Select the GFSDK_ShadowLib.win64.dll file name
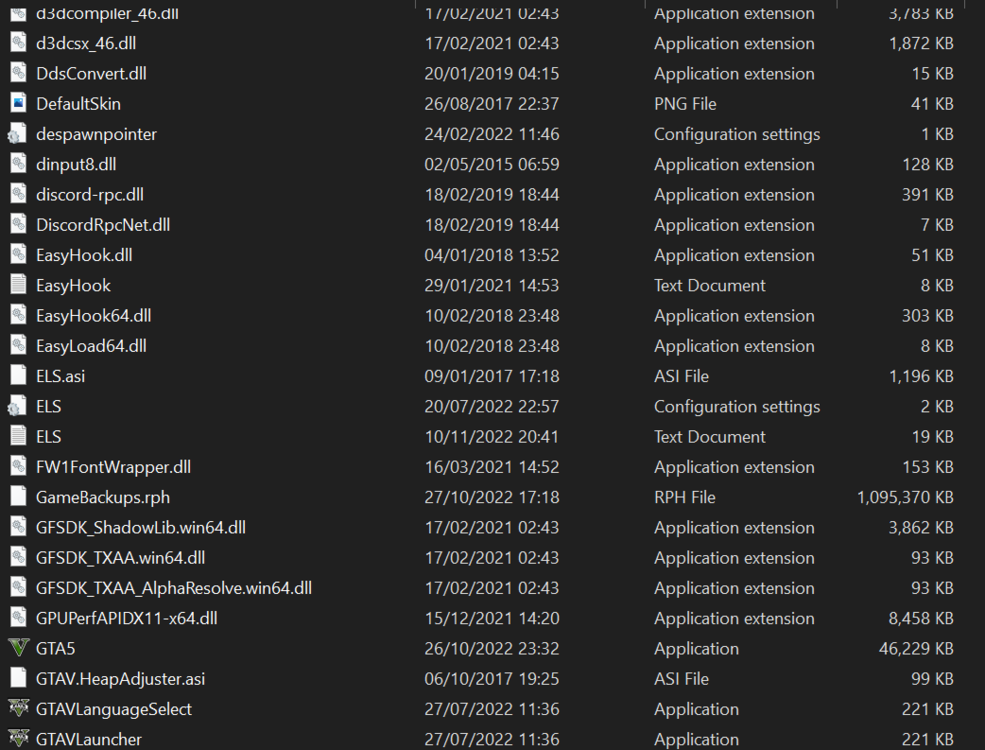The height and width of the screenshot is (750, 985). pyautogui.click(x=141, y=528)
